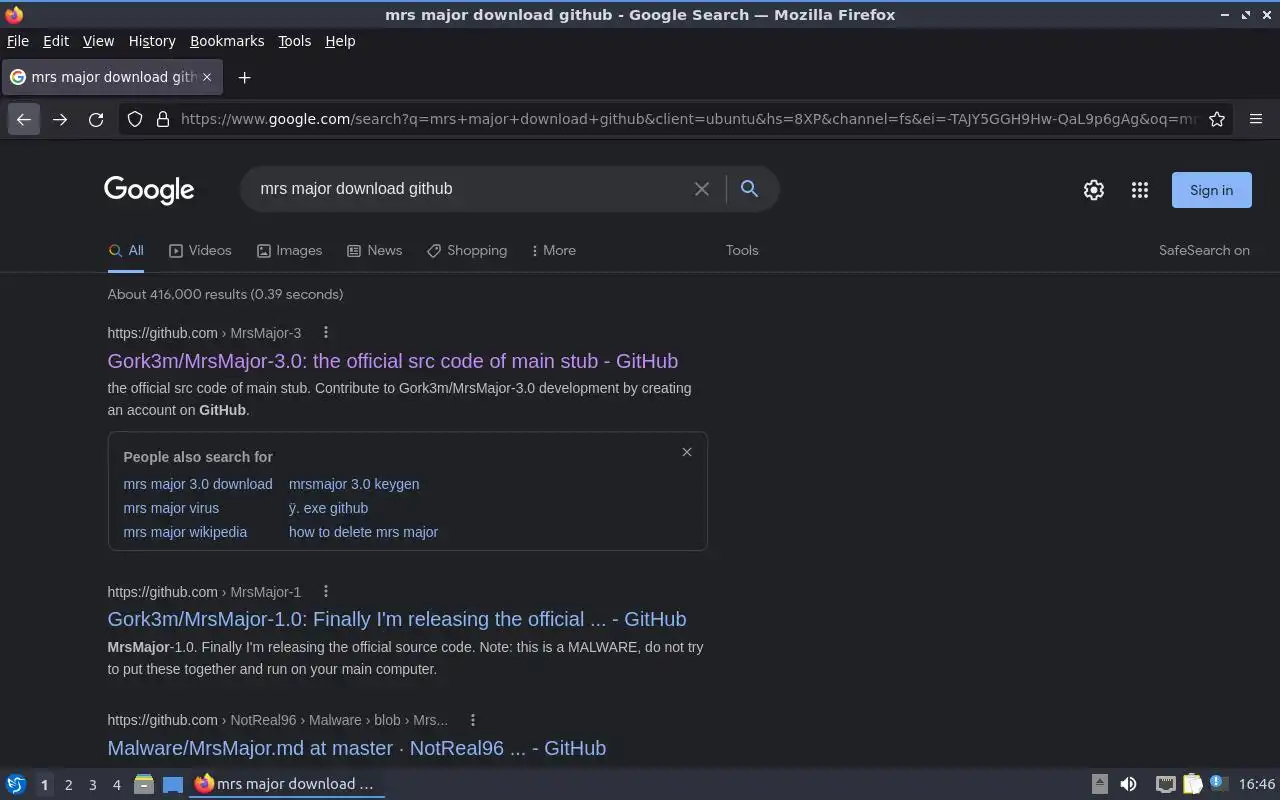Open options menu for NotReal96 Malware result

pyautogui.click(x=472, y=720)
